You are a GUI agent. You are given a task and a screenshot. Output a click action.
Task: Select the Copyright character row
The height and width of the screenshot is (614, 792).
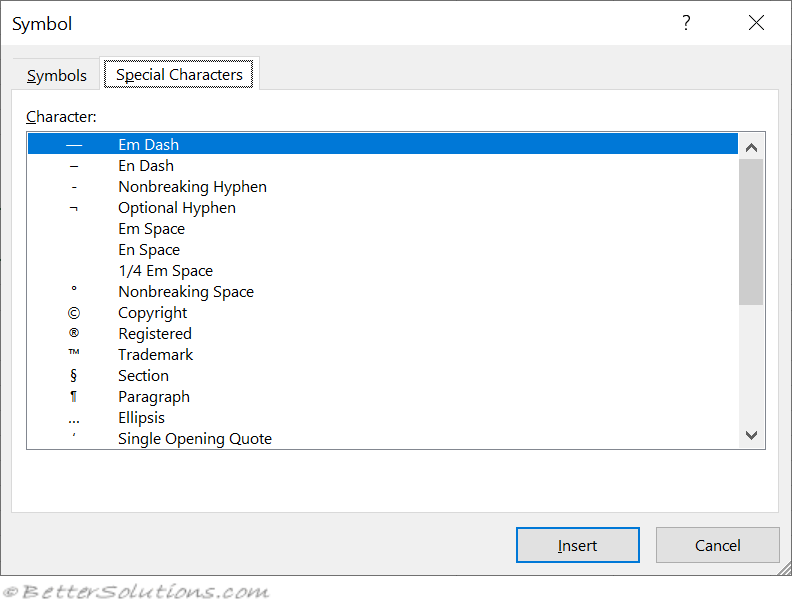(x=383, y=313)
